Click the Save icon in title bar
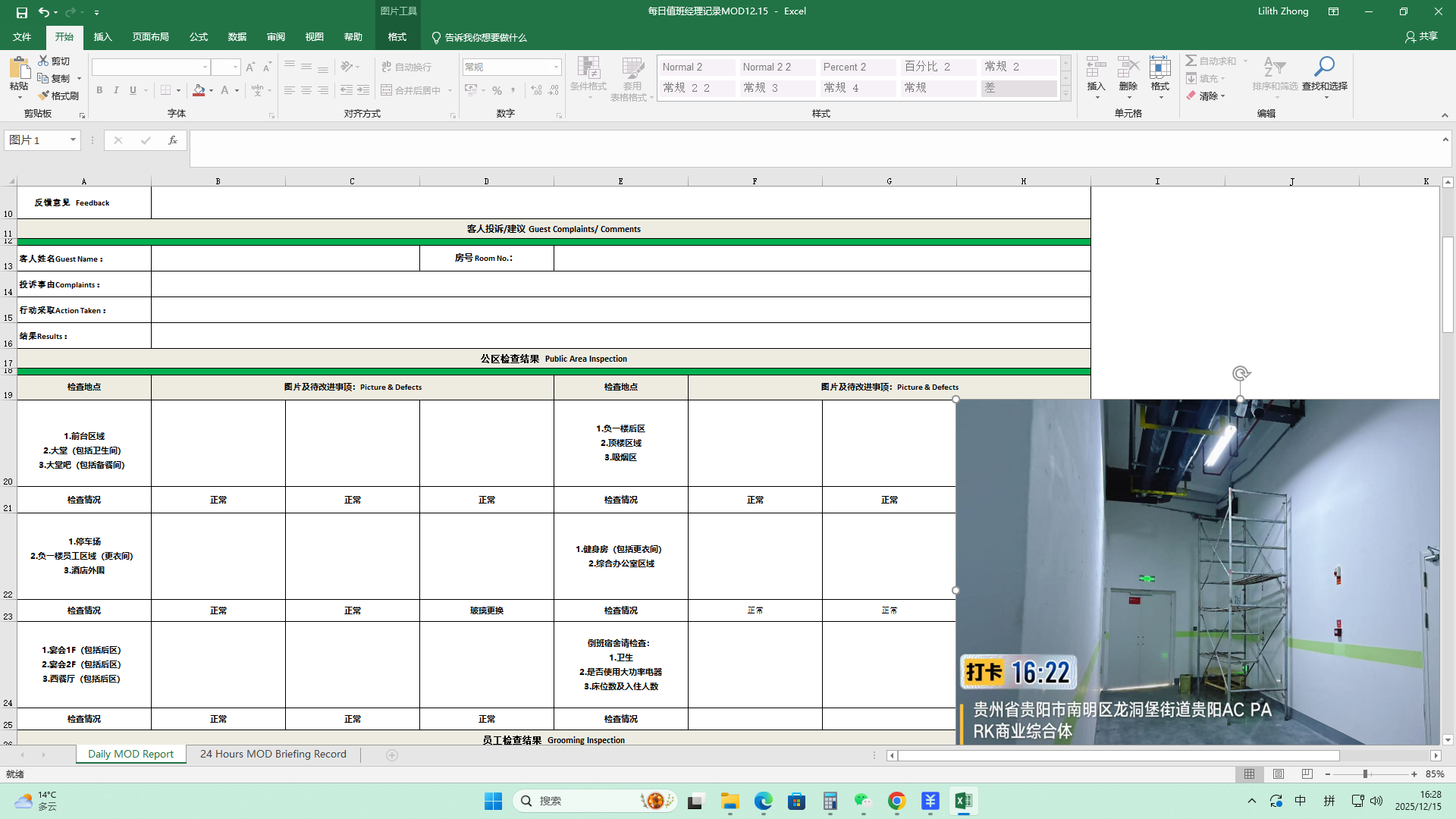This screenshot has height=819, width=1456. (x=22, y=12)
